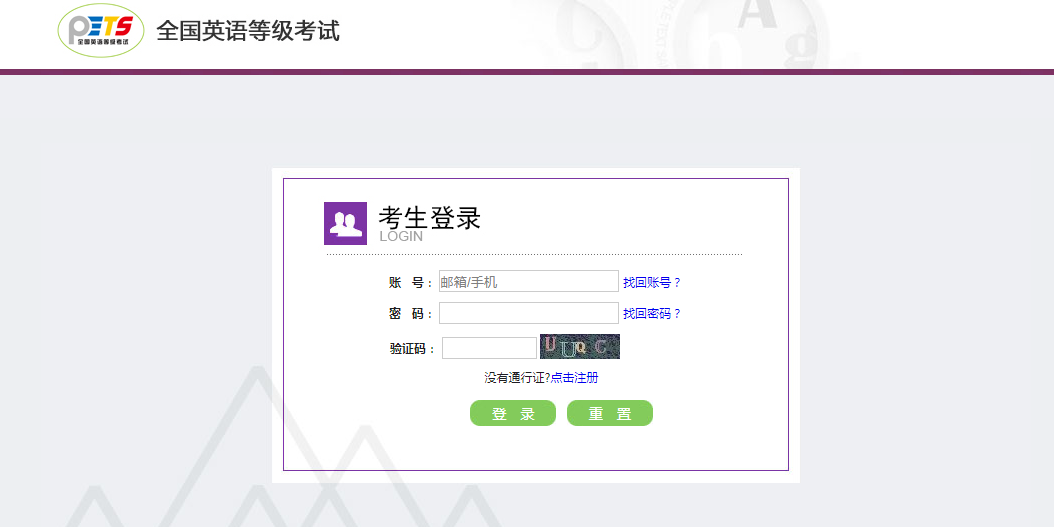Click the 验证码 field label
This screenshot has width=1054, height=527.
(412, 349)
